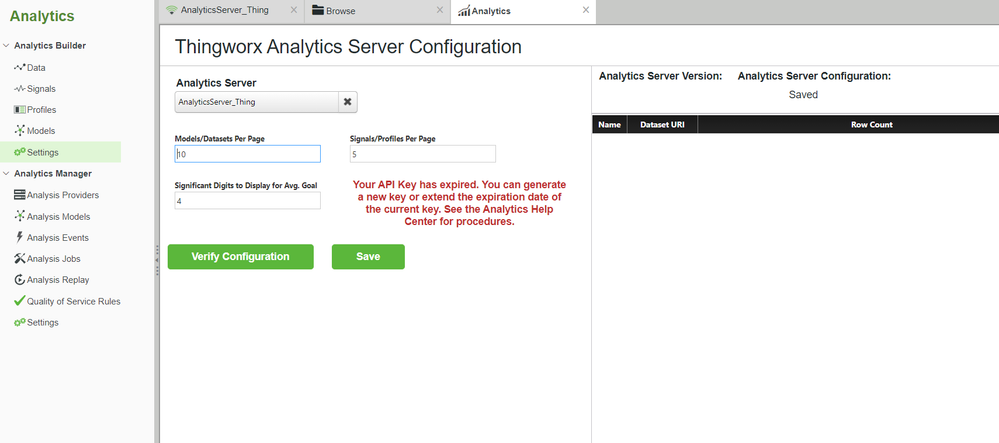Open Profiles in the sidebar

pyautogui.click(x=41, y=110)
